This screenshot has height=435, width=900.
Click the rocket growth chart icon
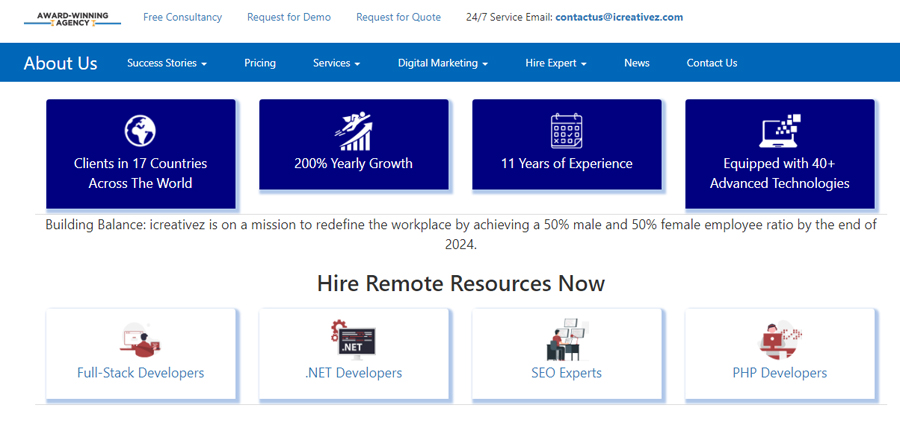[x=354, y=132]
